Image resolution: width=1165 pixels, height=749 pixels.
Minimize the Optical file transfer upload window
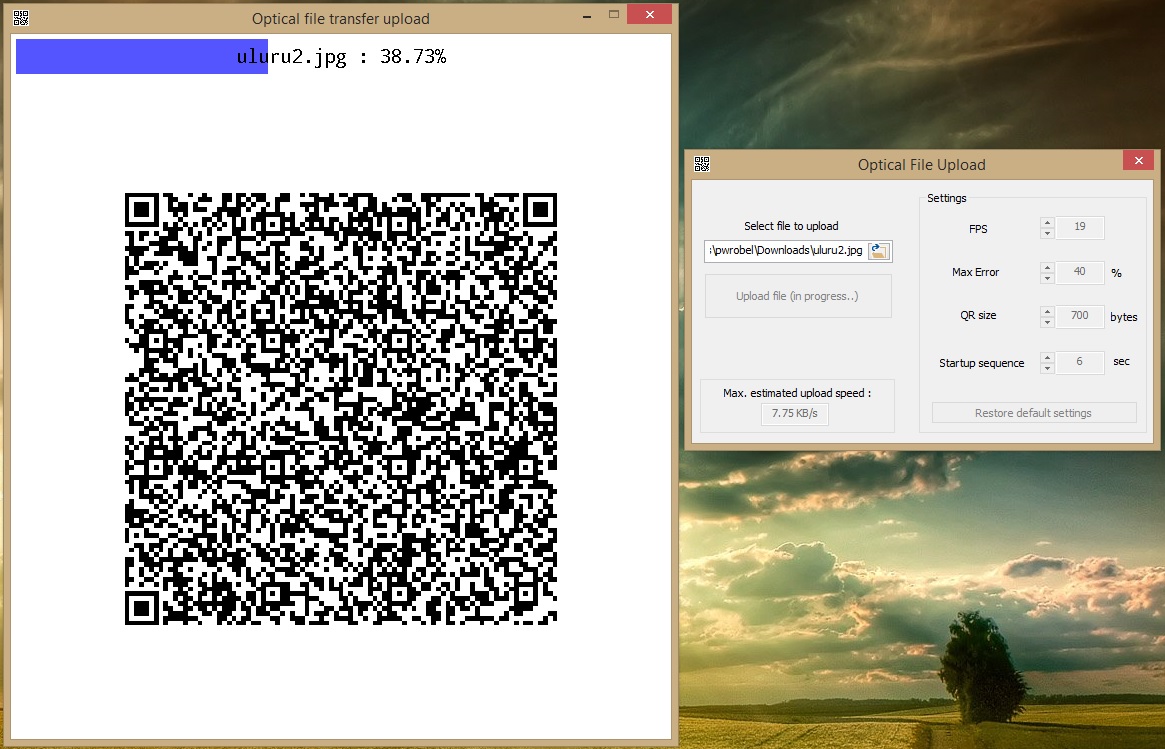tap(587, 15)
